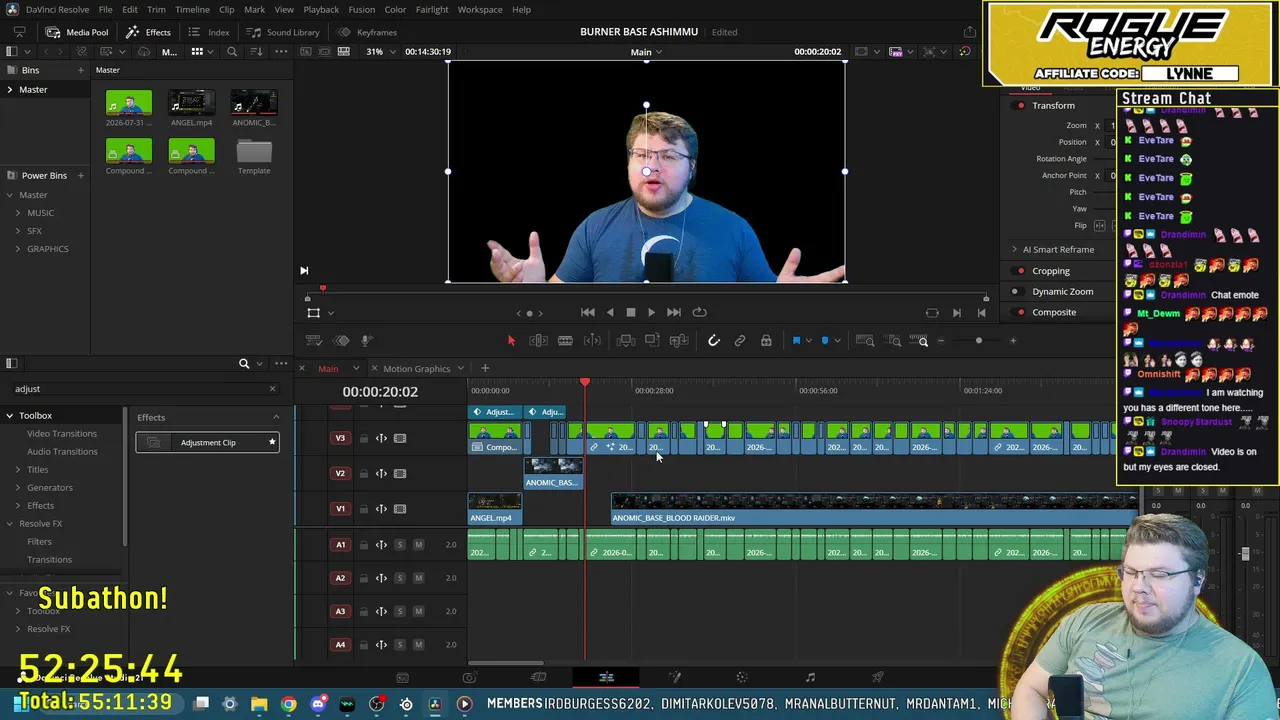Expand AI Smart Reframe section
1280x720 pixels.
pos(1014,250)
